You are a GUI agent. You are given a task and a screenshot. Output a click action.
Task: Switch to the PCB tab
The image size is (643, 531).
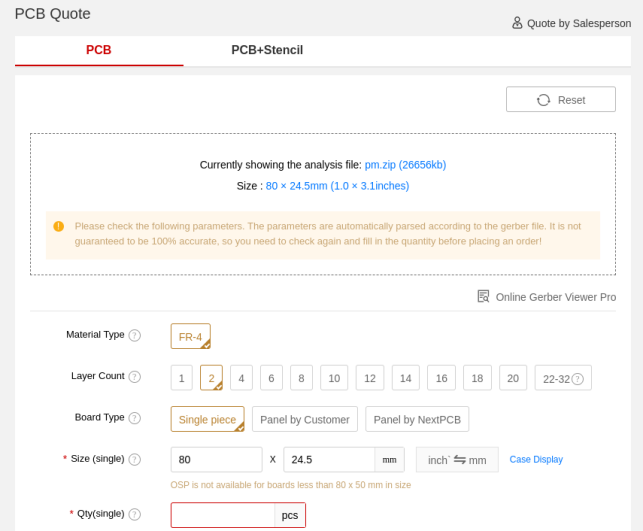[98, 50]
